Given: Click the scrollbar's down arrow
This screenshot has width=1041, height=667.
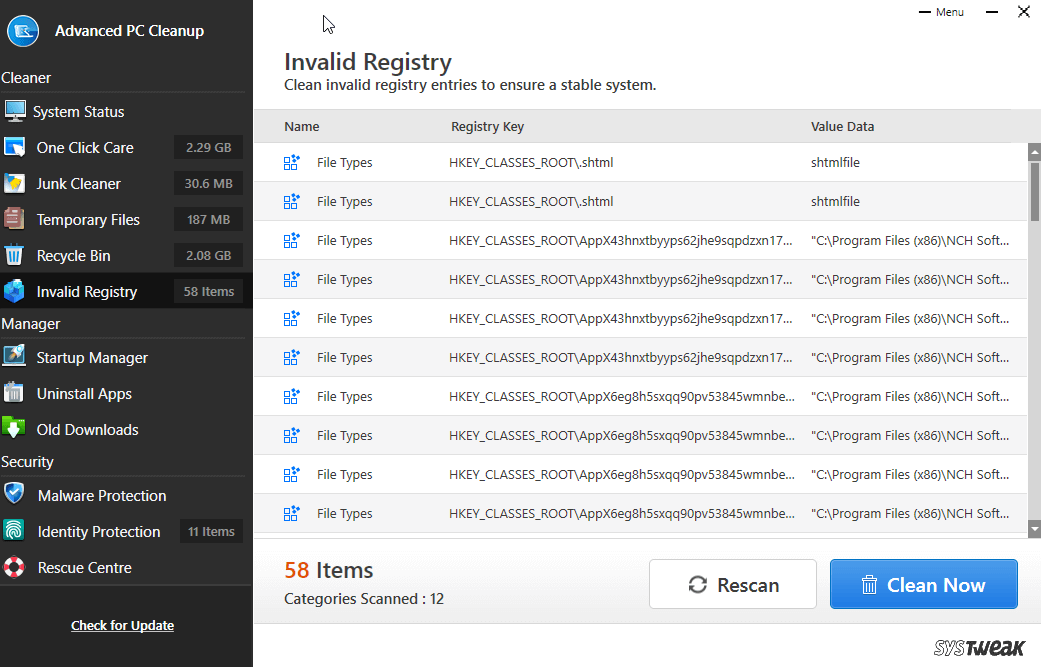Looking at the screenshot, I should tap(1034, 531).
